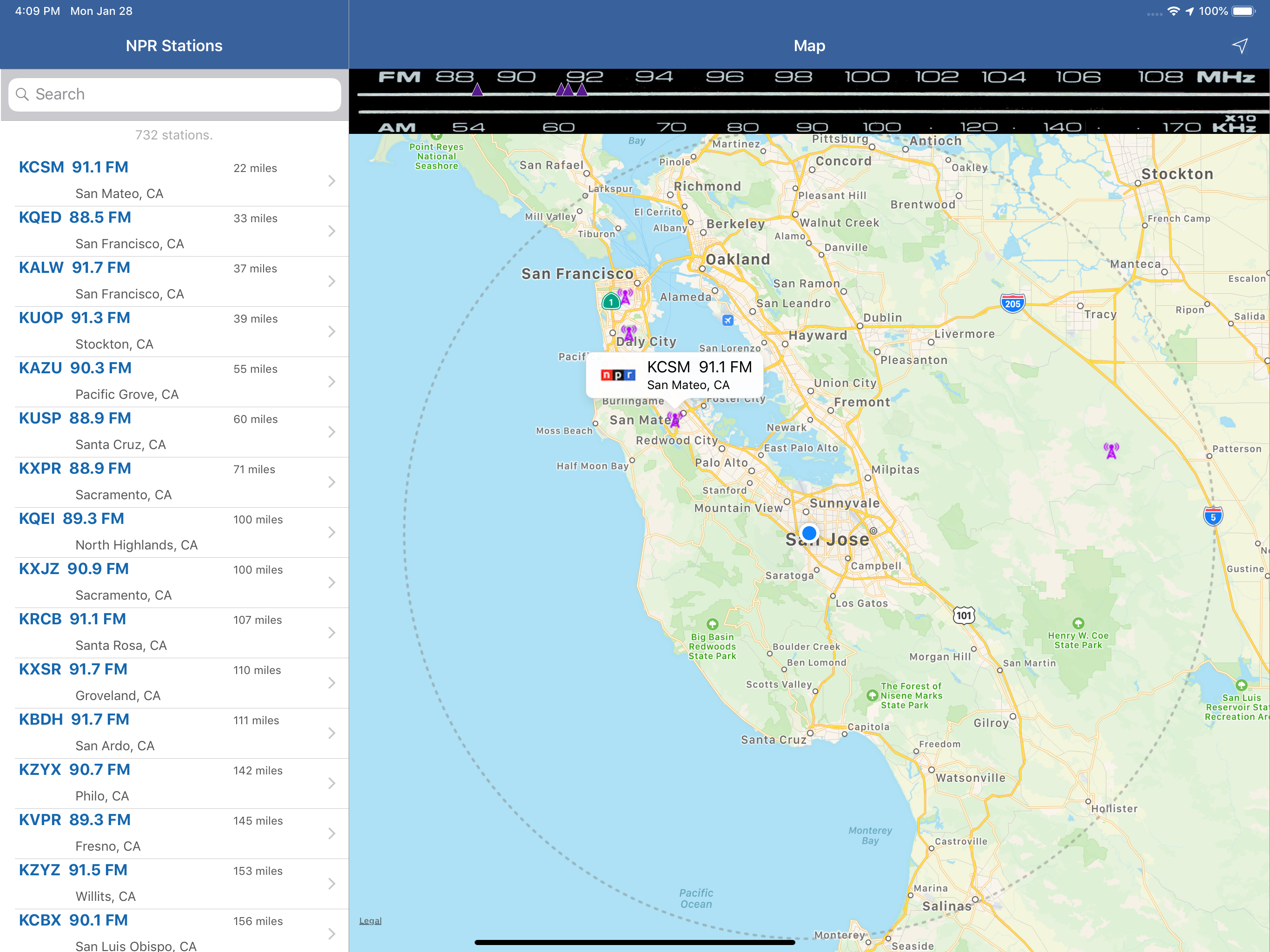Select KZYZ 91.5 FM station
This screenshot has height=952, width=1270.
174,884
